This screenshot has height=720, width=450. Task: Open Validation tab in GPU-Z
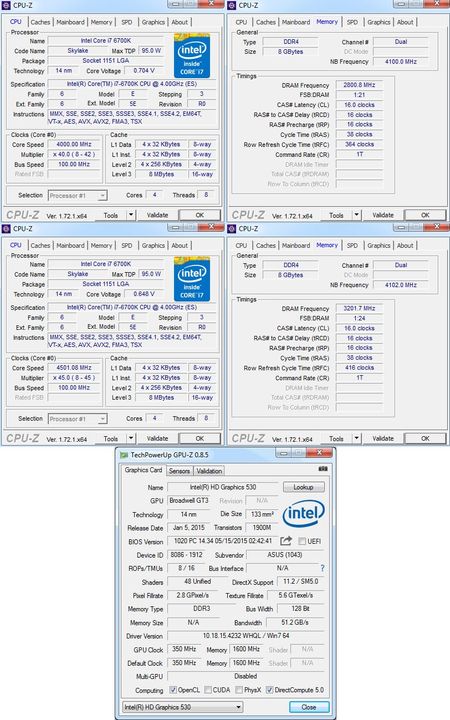point(209,471)
